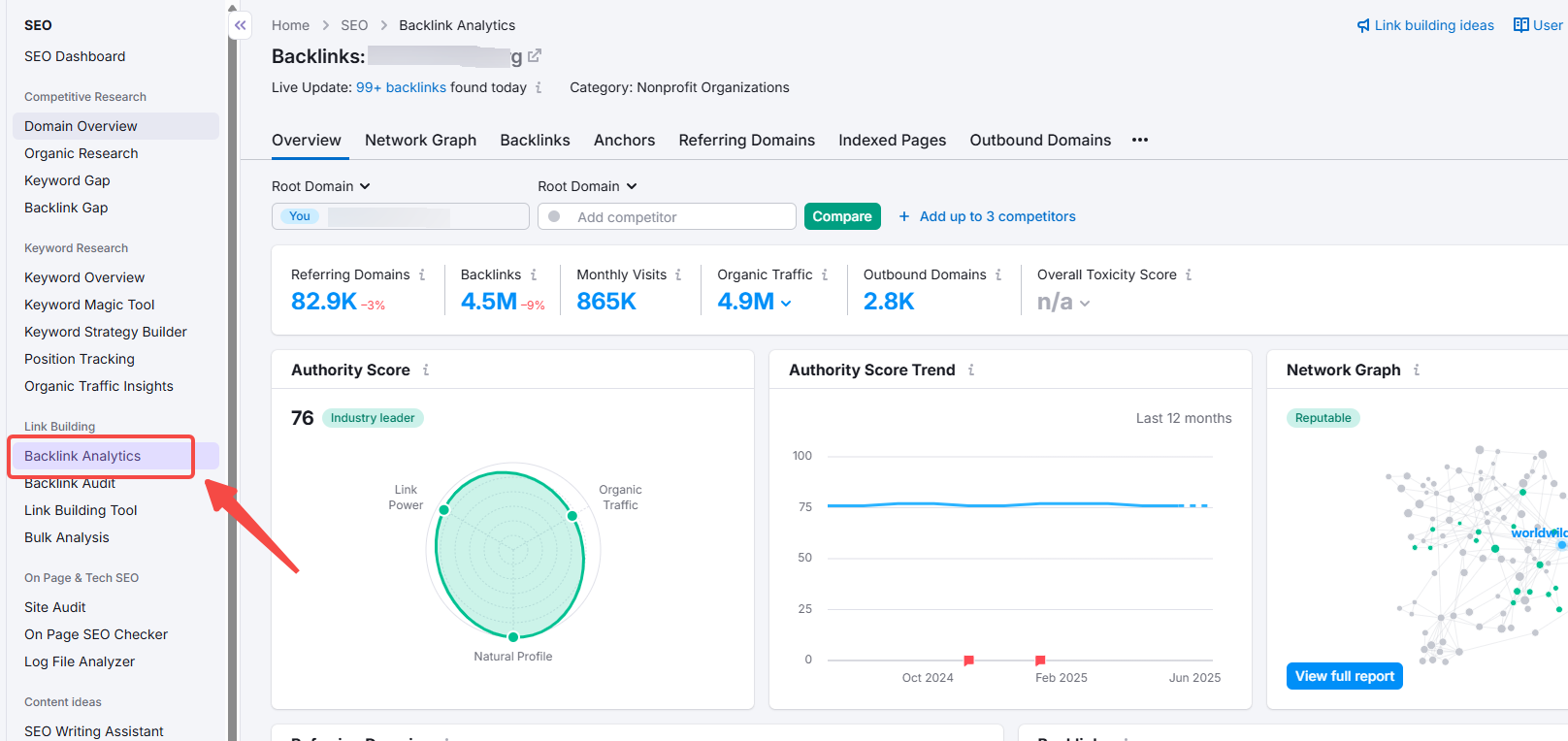Click the green Compare button
Screen dimensions: 1568x741
tap(841, 216)
